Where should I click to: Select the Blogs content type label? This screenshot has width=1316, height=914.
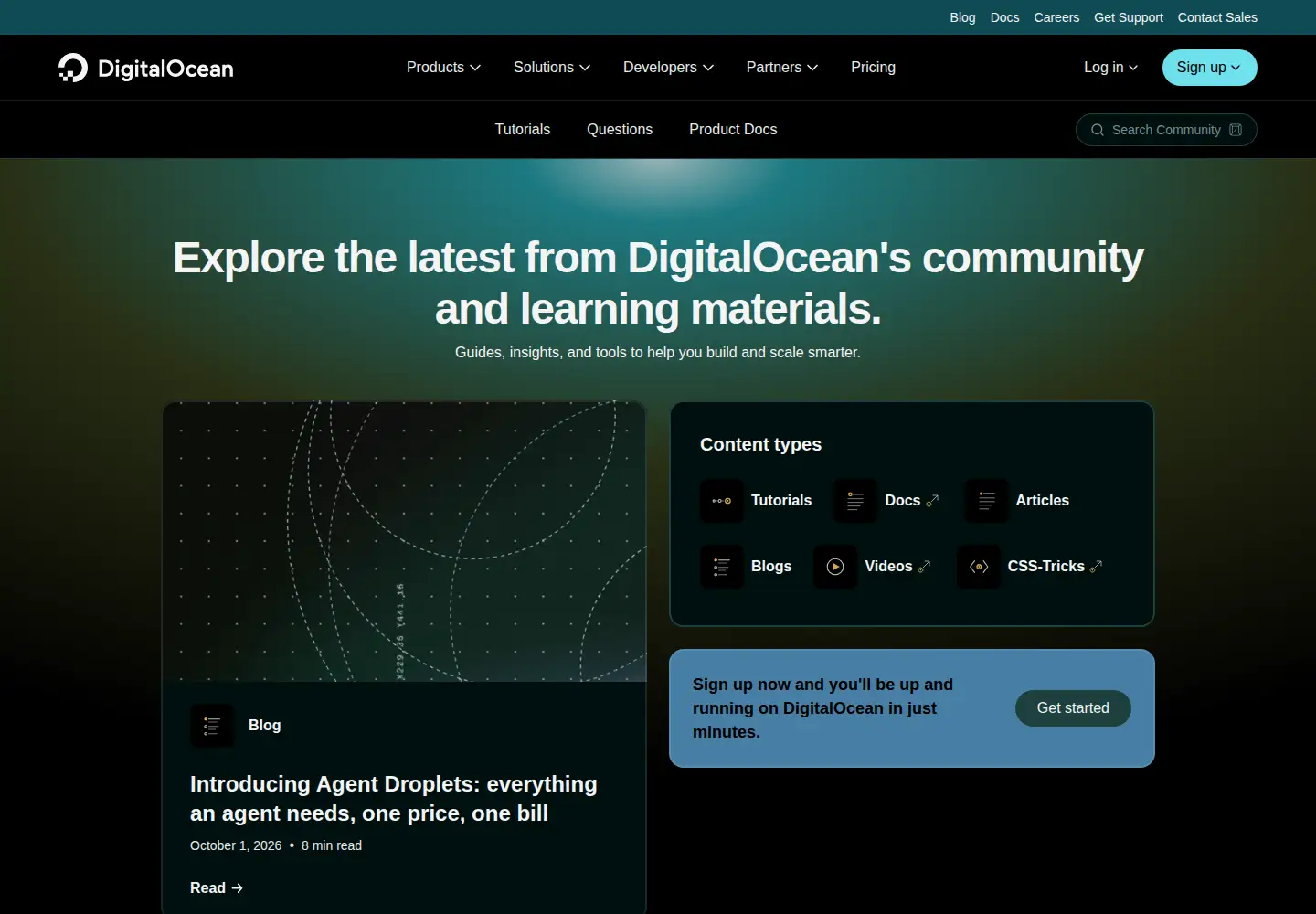click(771, 567)
